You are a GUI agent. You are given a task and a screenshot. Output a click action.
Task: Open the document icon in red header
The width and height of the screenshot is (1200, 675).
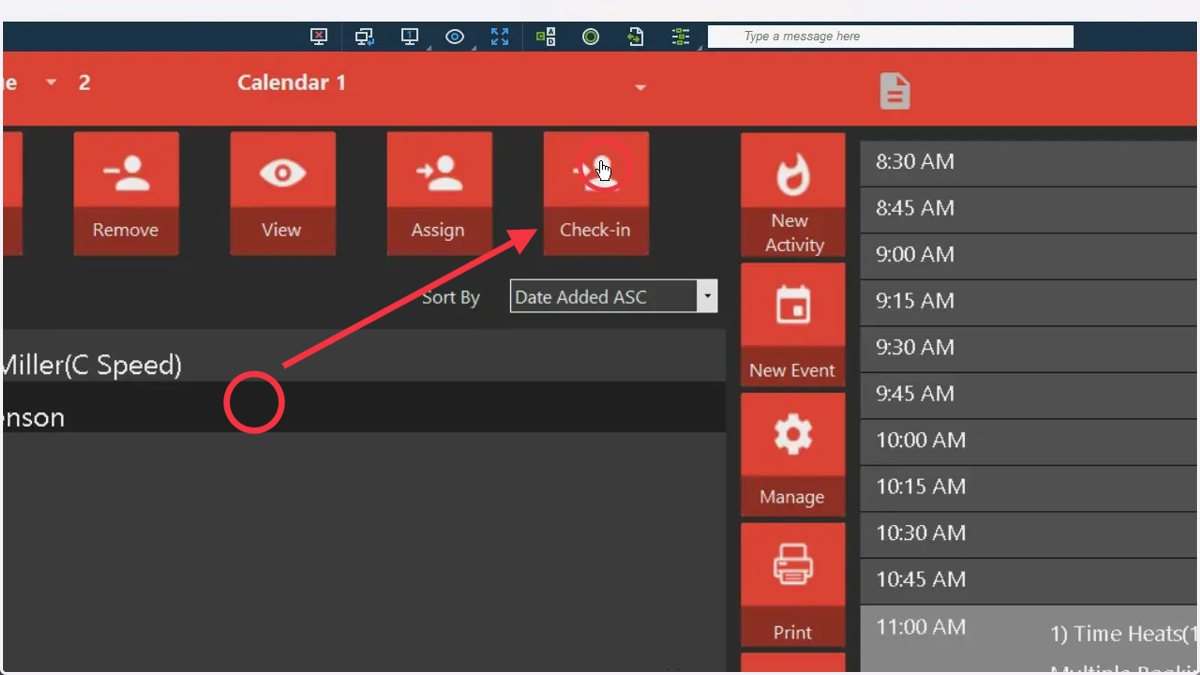(x=895, y=91)
